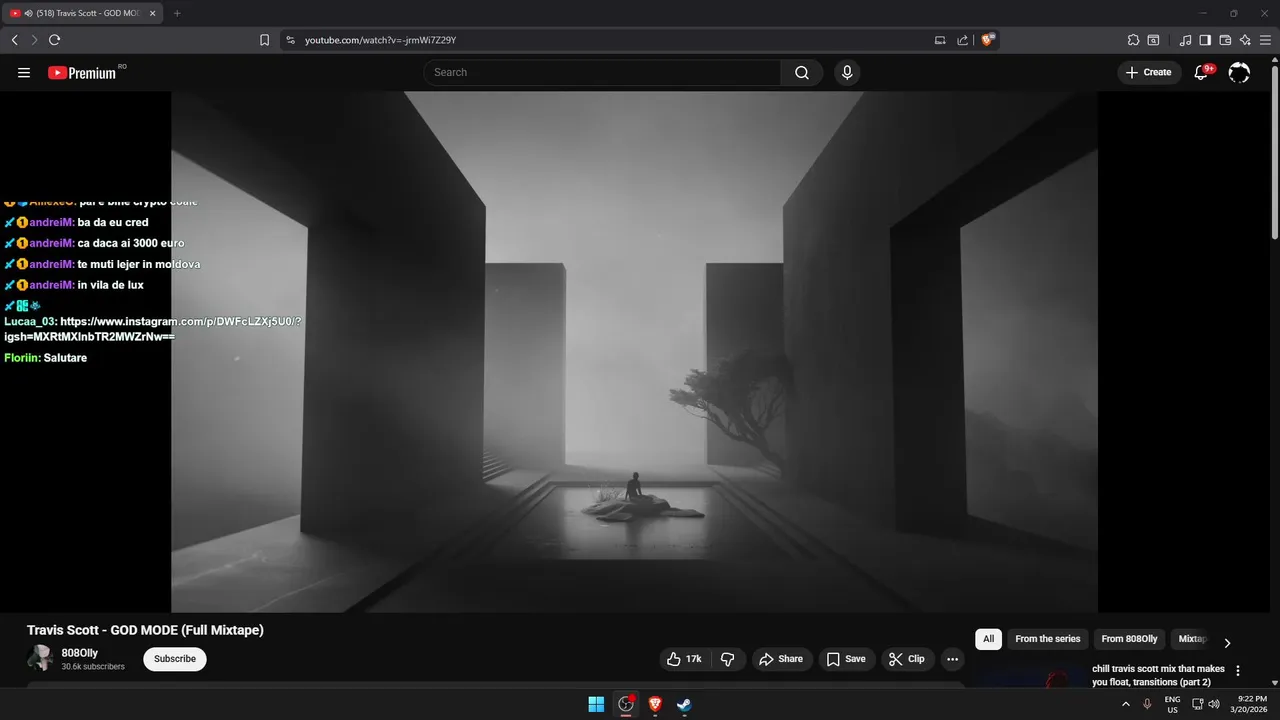Share the Travis Scott video
This screenshot has height=720, width=1280.
781,659
